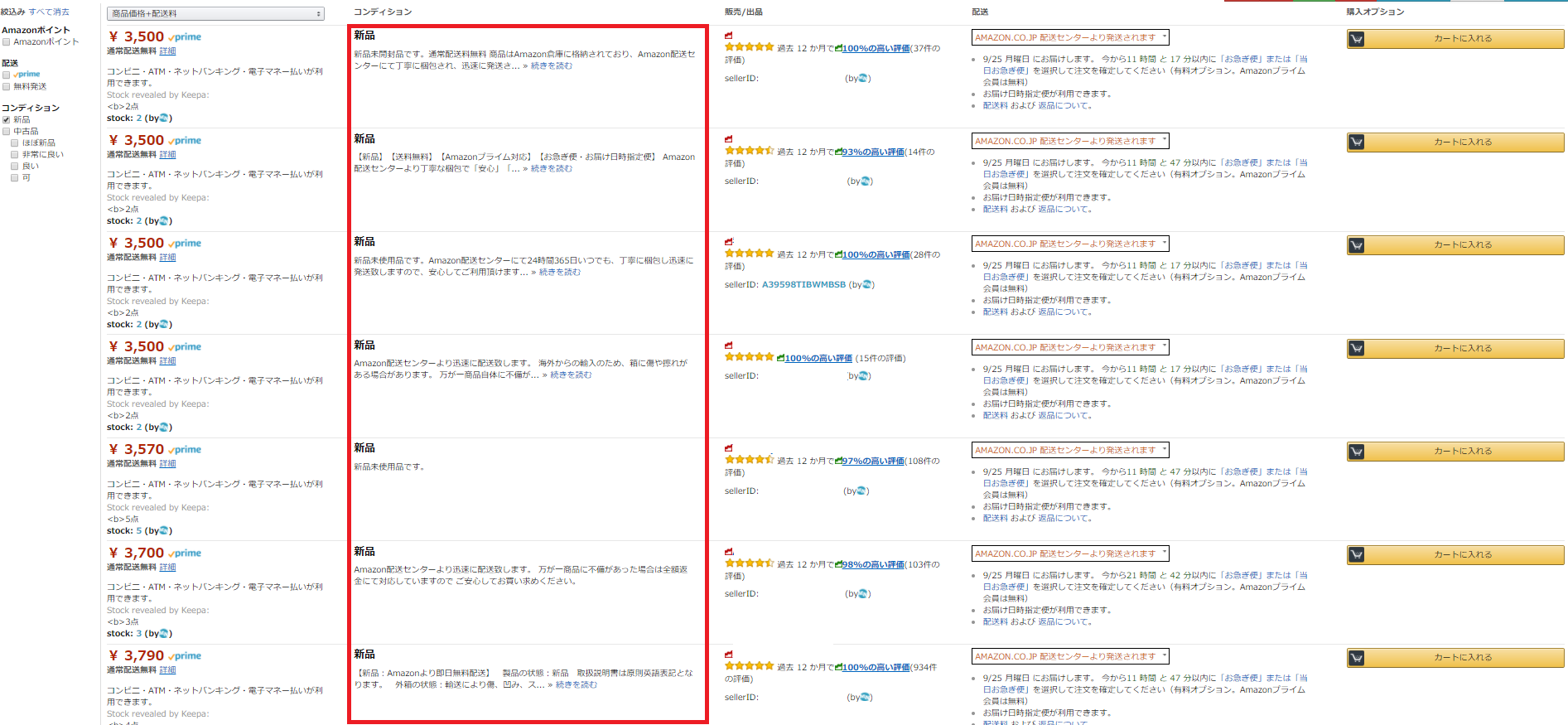Click the red store icon above the 28-review seller

coord(728,242)
